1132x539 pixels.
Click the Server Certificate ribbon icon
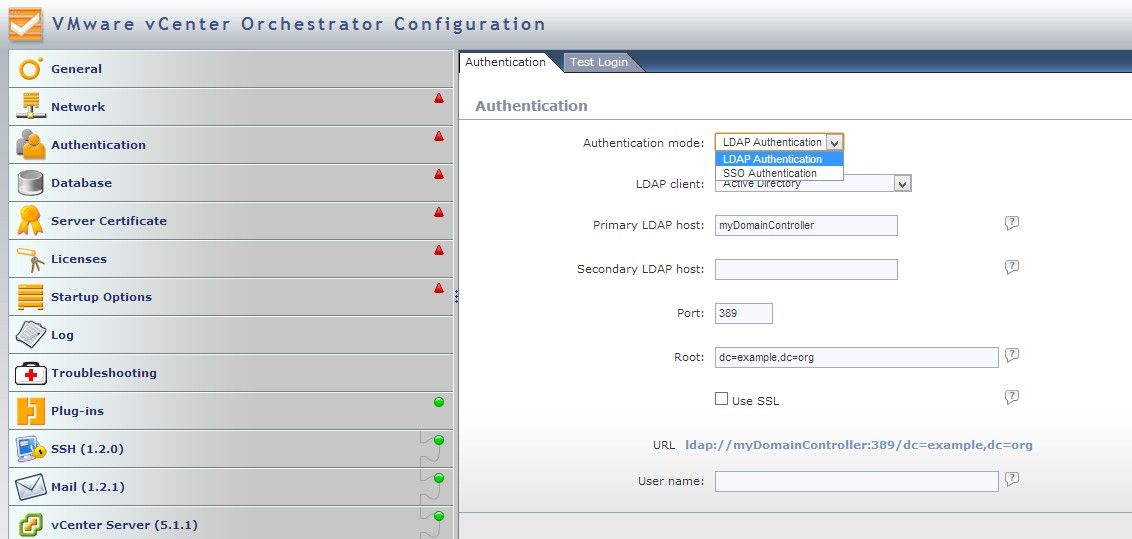point(31,221)
